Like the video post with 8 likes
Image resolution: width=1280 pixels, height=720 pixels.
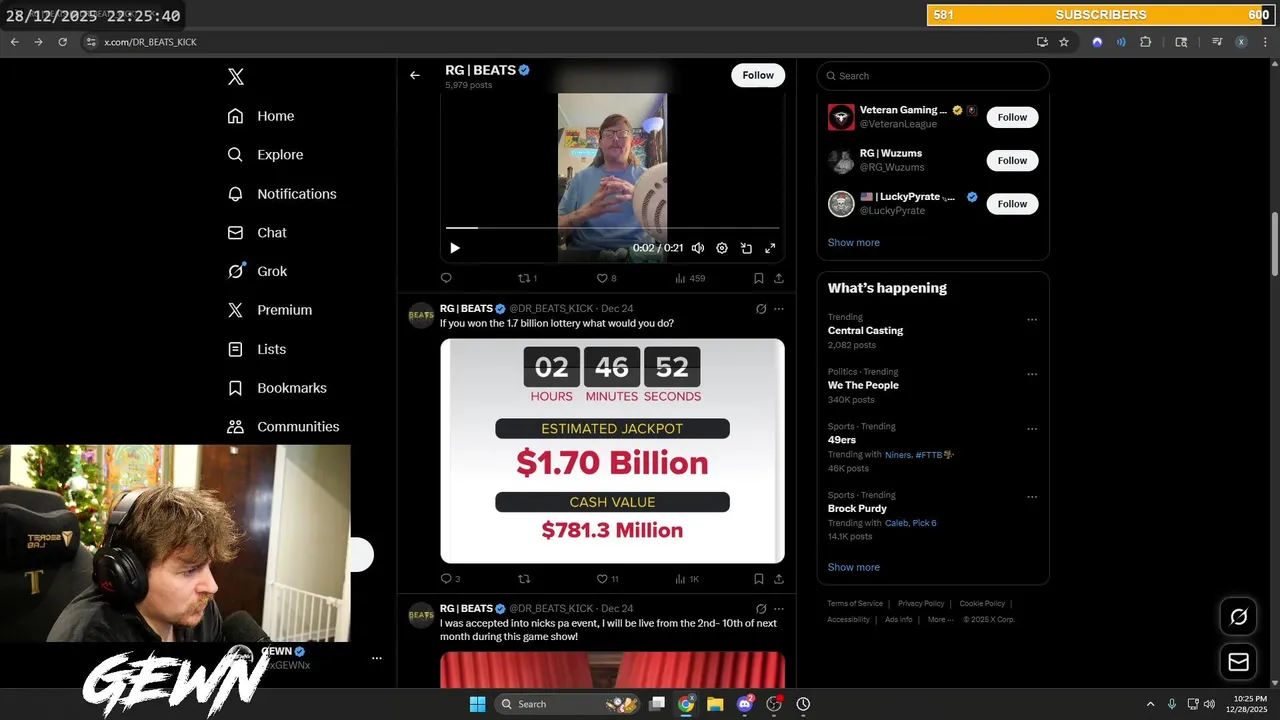tap(606, 278)
